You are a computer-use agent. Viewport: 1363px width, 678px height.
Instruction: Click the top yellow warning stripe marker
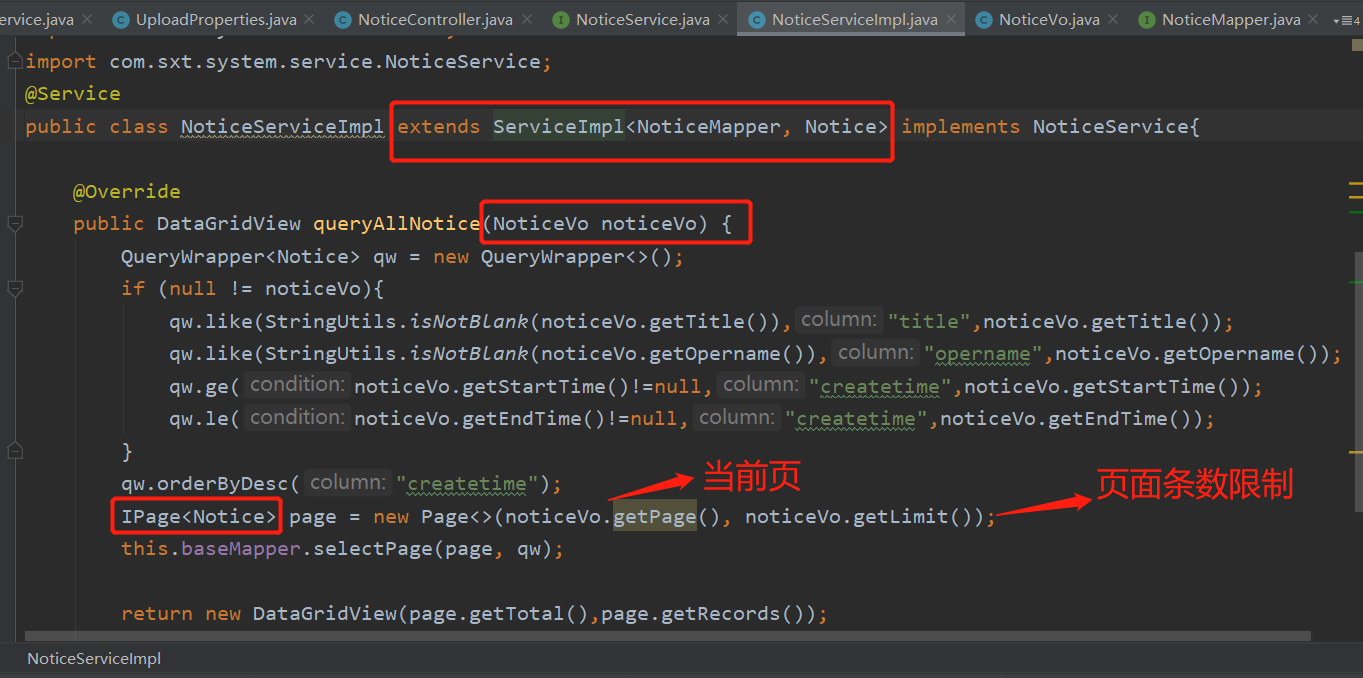(x=1356, y=185)
